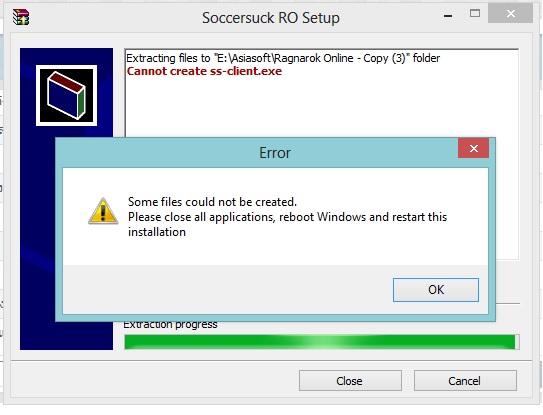Close the Error dialog with red X
The width and height of the screenshot is (543, 415).
473,148
